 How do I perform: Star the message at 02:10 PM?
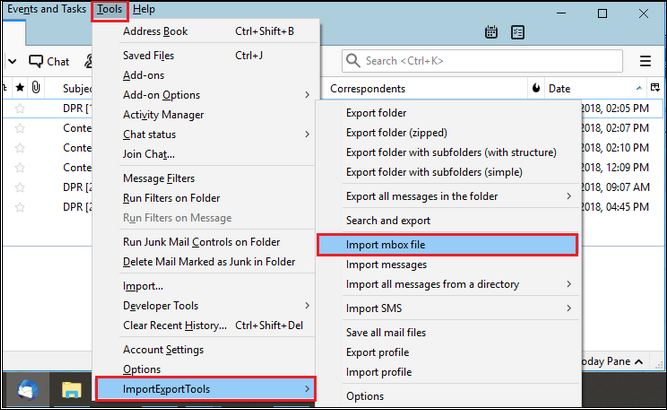[x=20, y=148]
